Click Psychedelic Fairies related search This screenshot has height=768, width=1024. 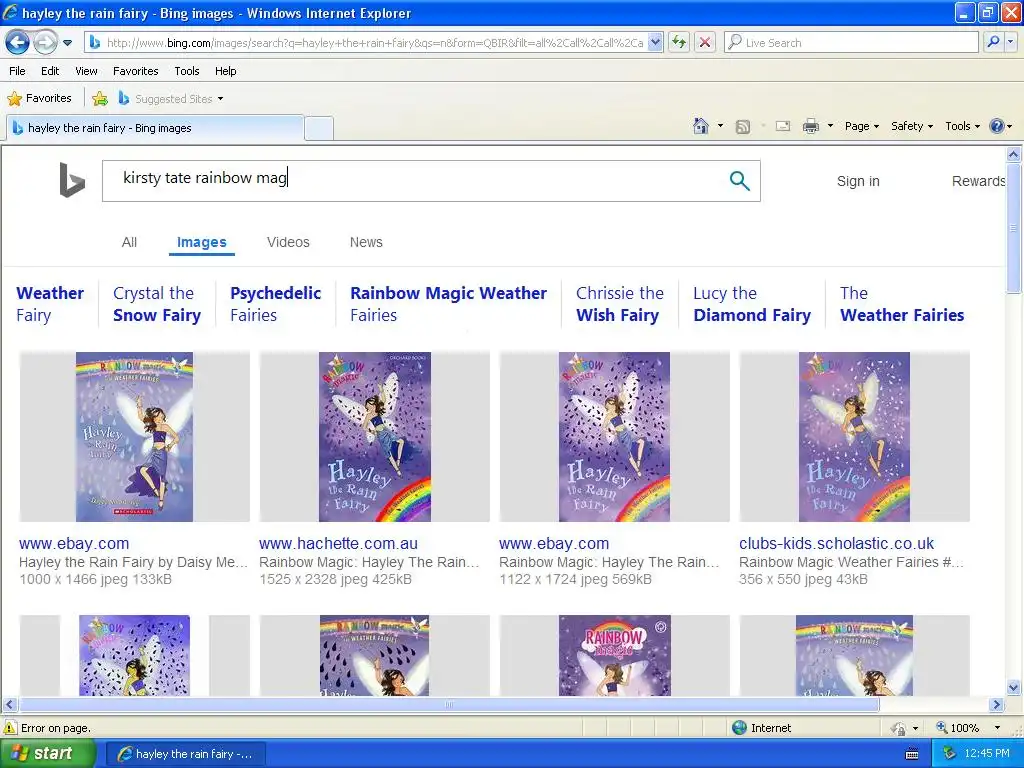(x=276, y=304)
